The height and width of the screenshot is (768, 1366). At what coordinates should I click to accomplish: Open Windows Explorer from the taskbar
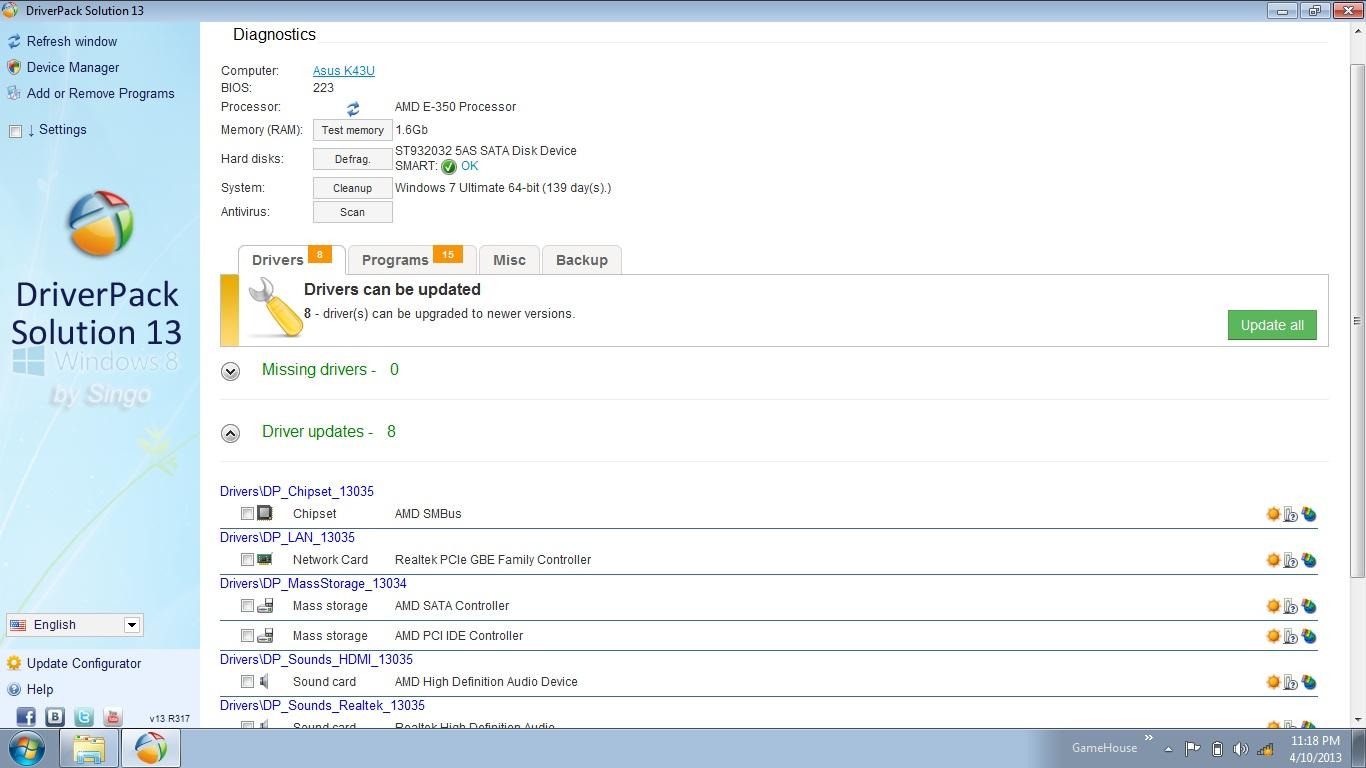(x=88, y=748)
